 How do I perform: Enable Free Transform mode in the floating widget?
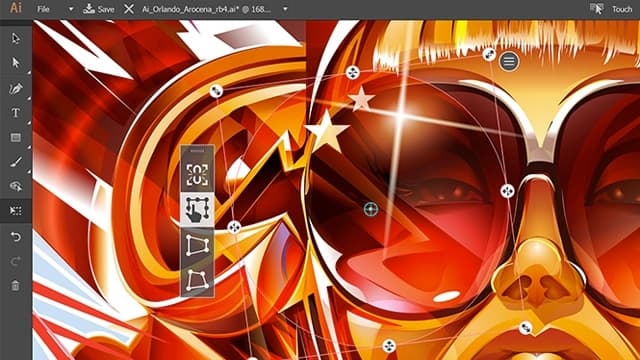(197, 209)
